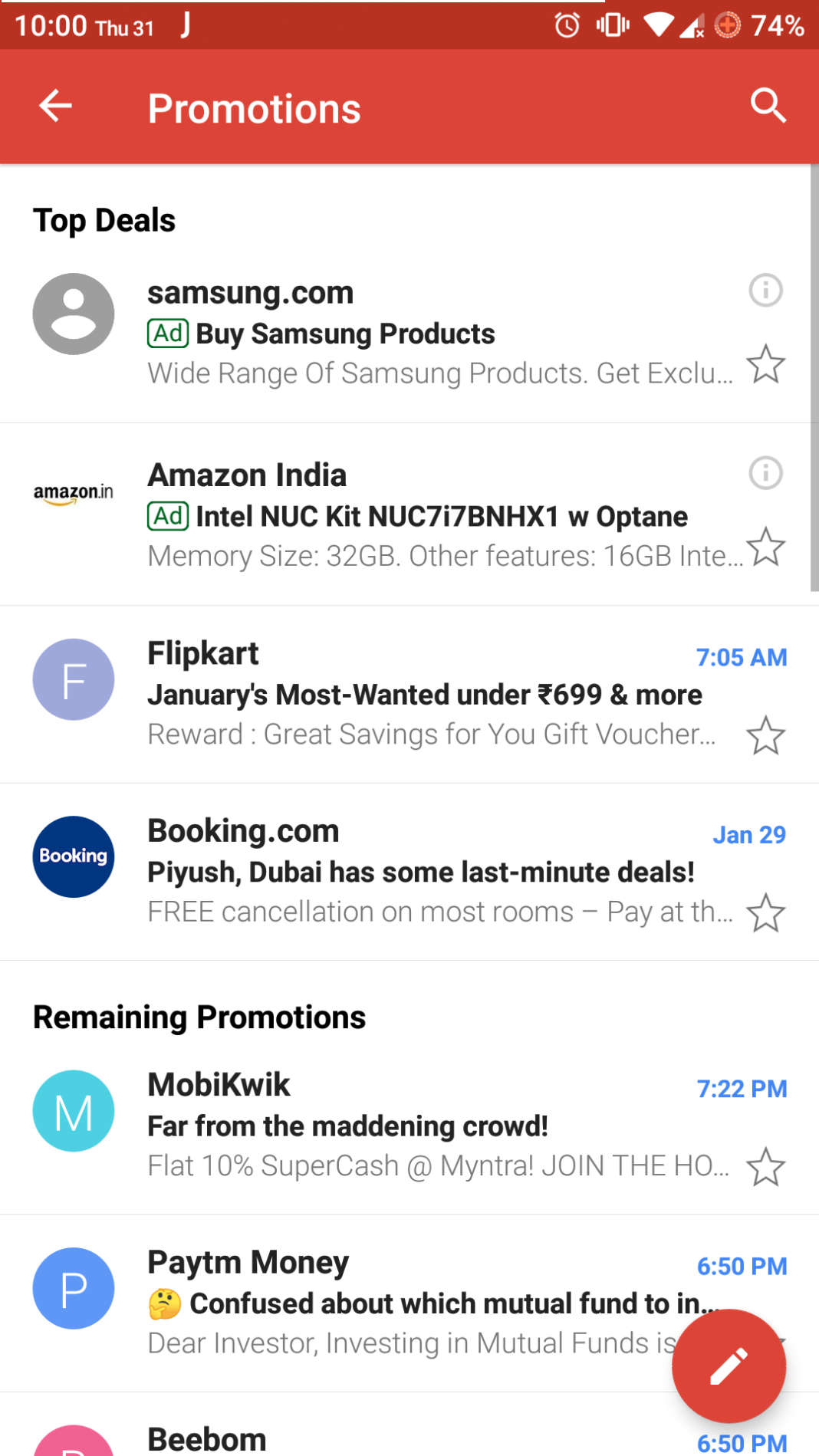Image resolution: width=819 pixels, height=1456 pixels.
Task: Tap the red compose pencil button
Action: pyautogui.click(x=729, y=1366)
